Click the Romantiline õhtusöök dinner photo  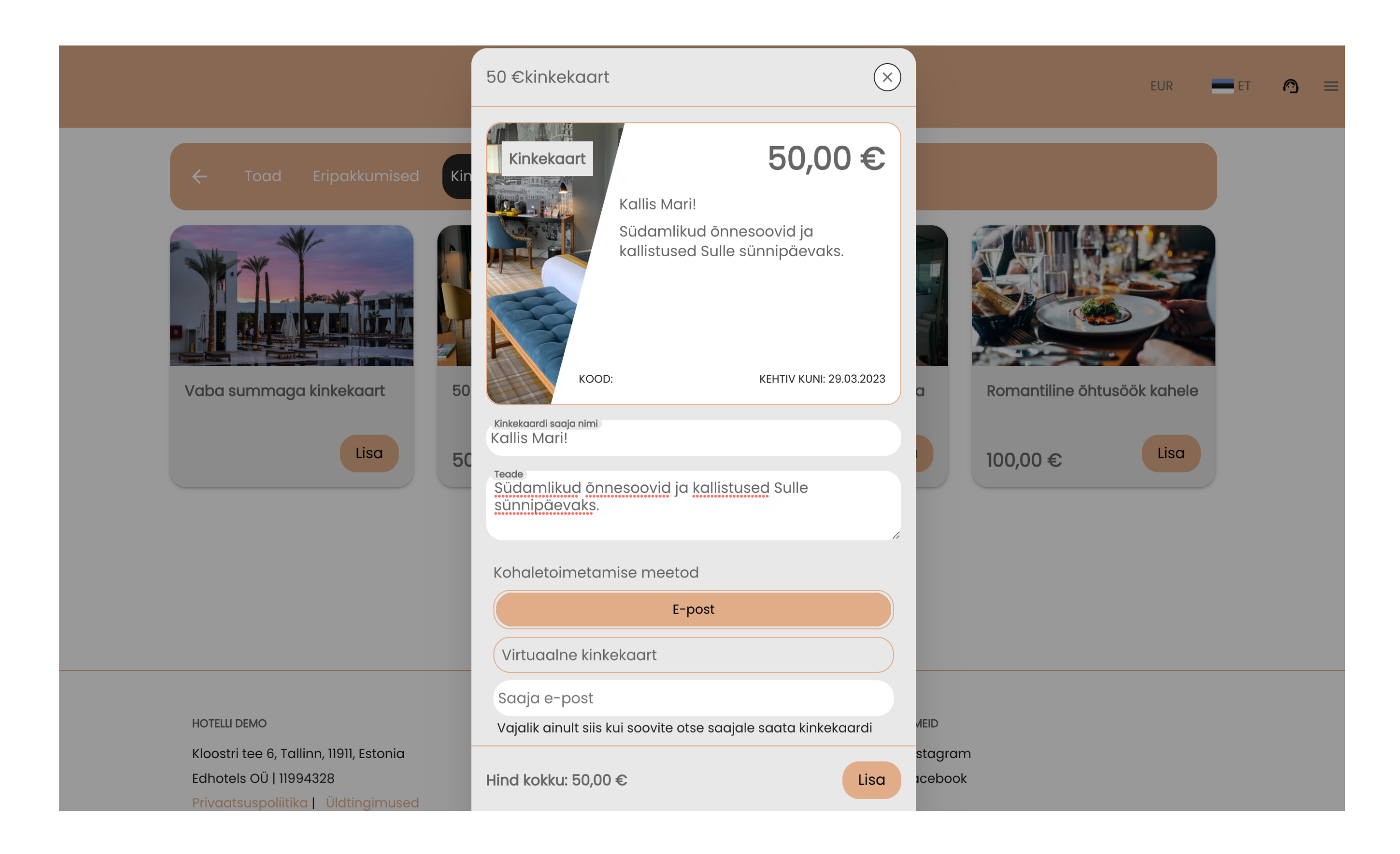[x=1092, y=296]
